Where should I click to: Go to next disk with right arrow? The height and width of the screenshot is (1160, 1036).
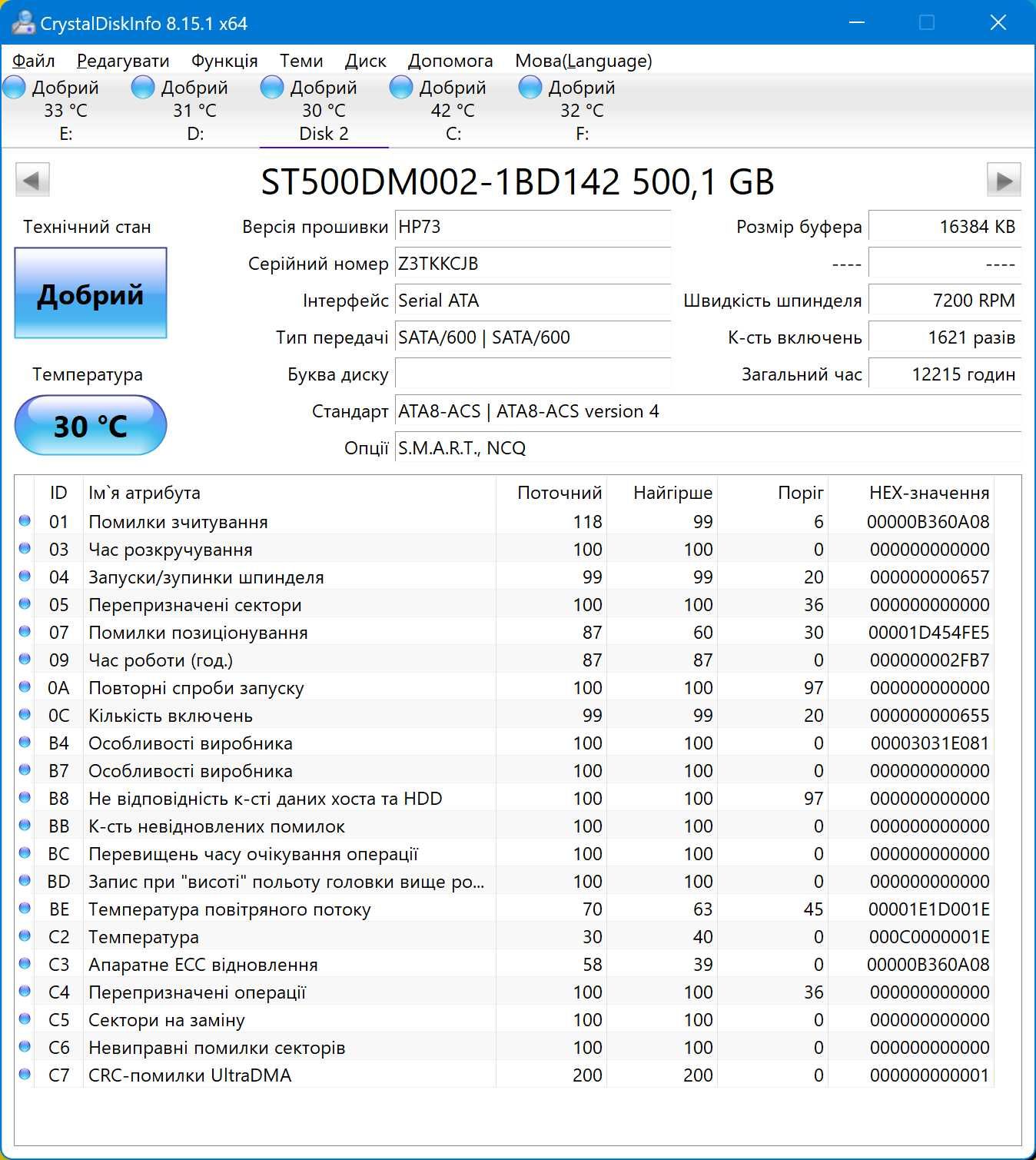(x=1004, y=181)
